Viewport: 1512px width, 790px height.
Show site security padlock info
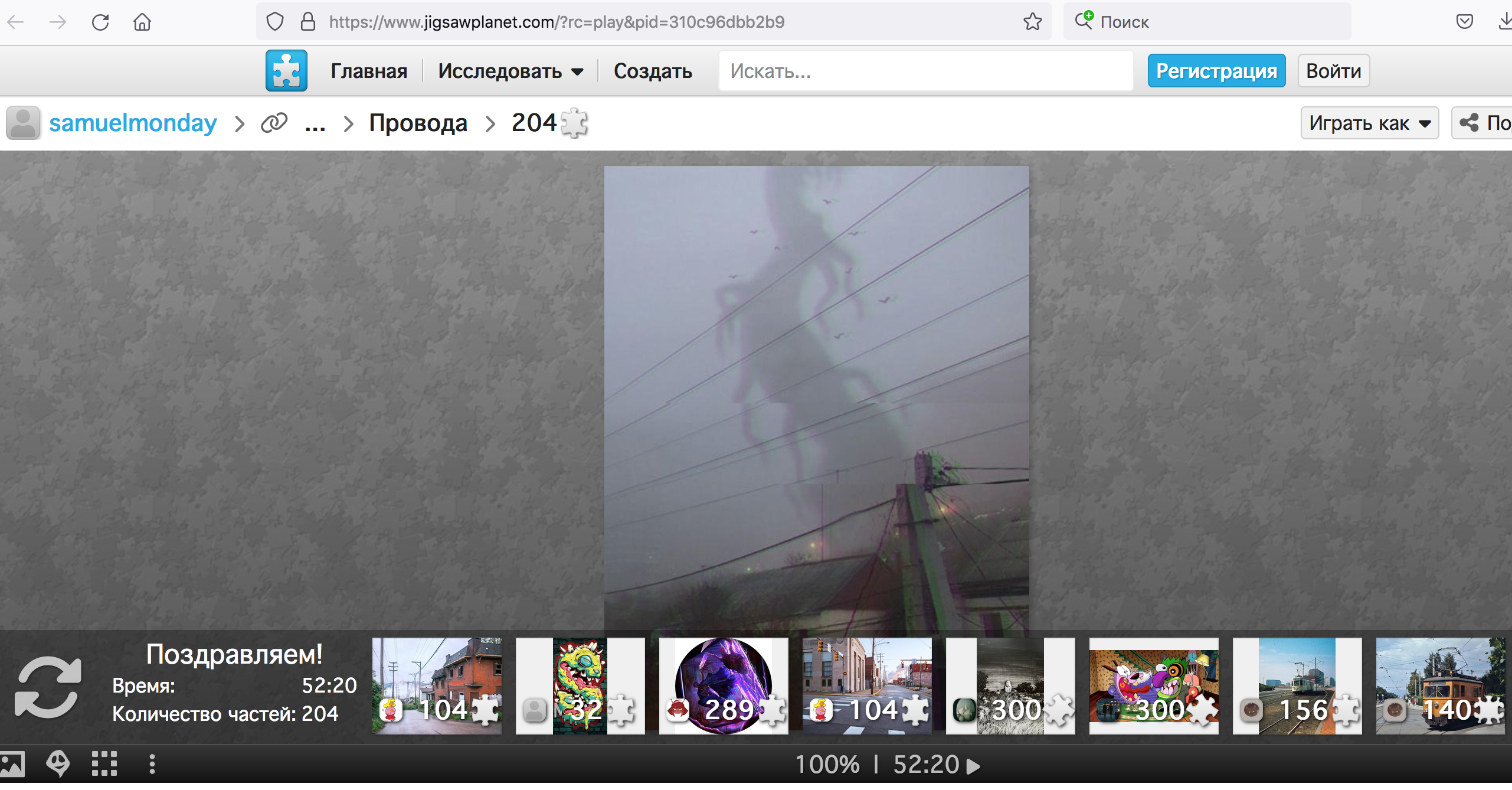coord(308,22)
